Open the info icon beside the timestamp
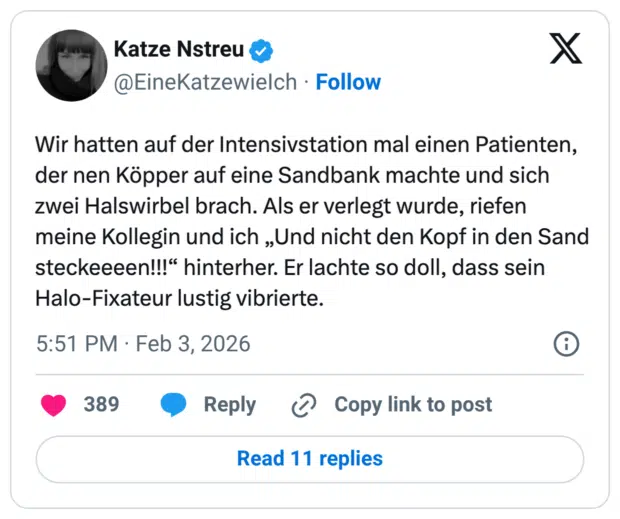 point(566,344)
